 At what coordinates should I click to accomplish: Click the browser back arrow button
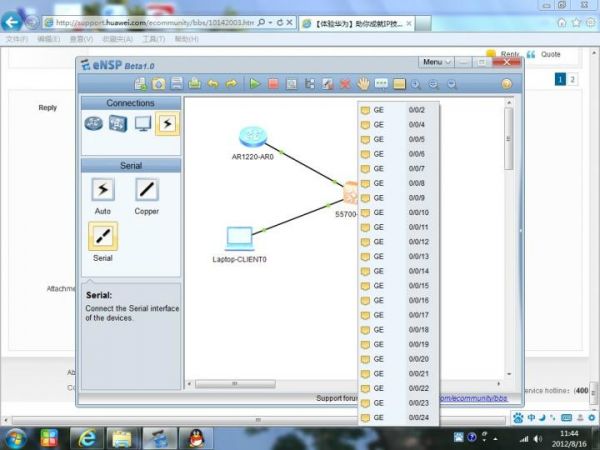[11, 23]
